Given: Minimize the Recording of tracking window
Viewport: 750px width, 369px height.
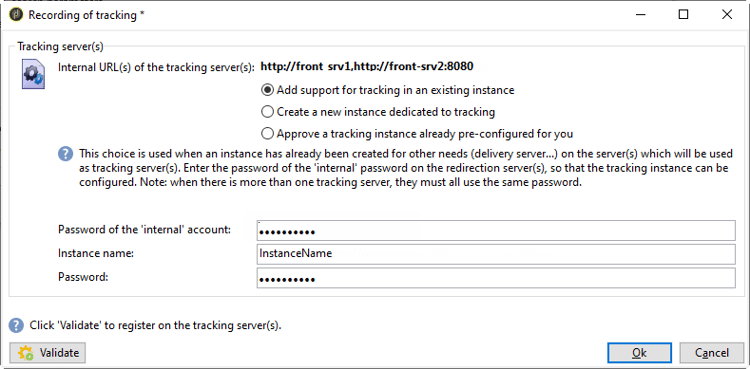Looking at the screenshot, I should coord(641,14).
